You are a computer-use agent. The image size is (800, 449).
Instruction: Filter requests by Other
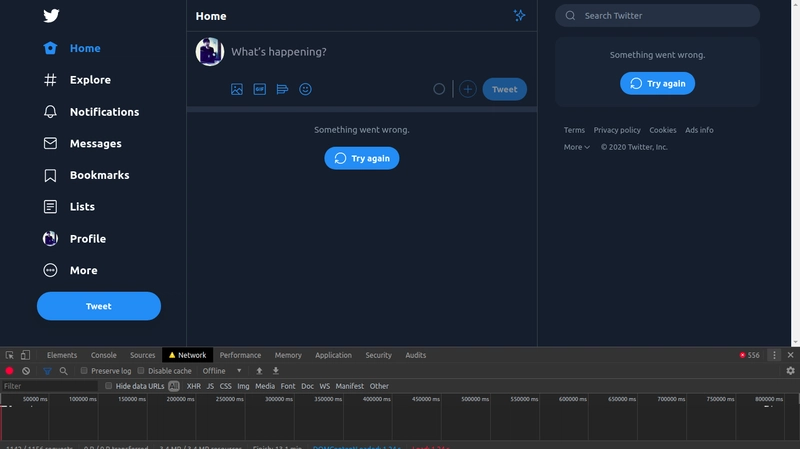pos(379,386)
